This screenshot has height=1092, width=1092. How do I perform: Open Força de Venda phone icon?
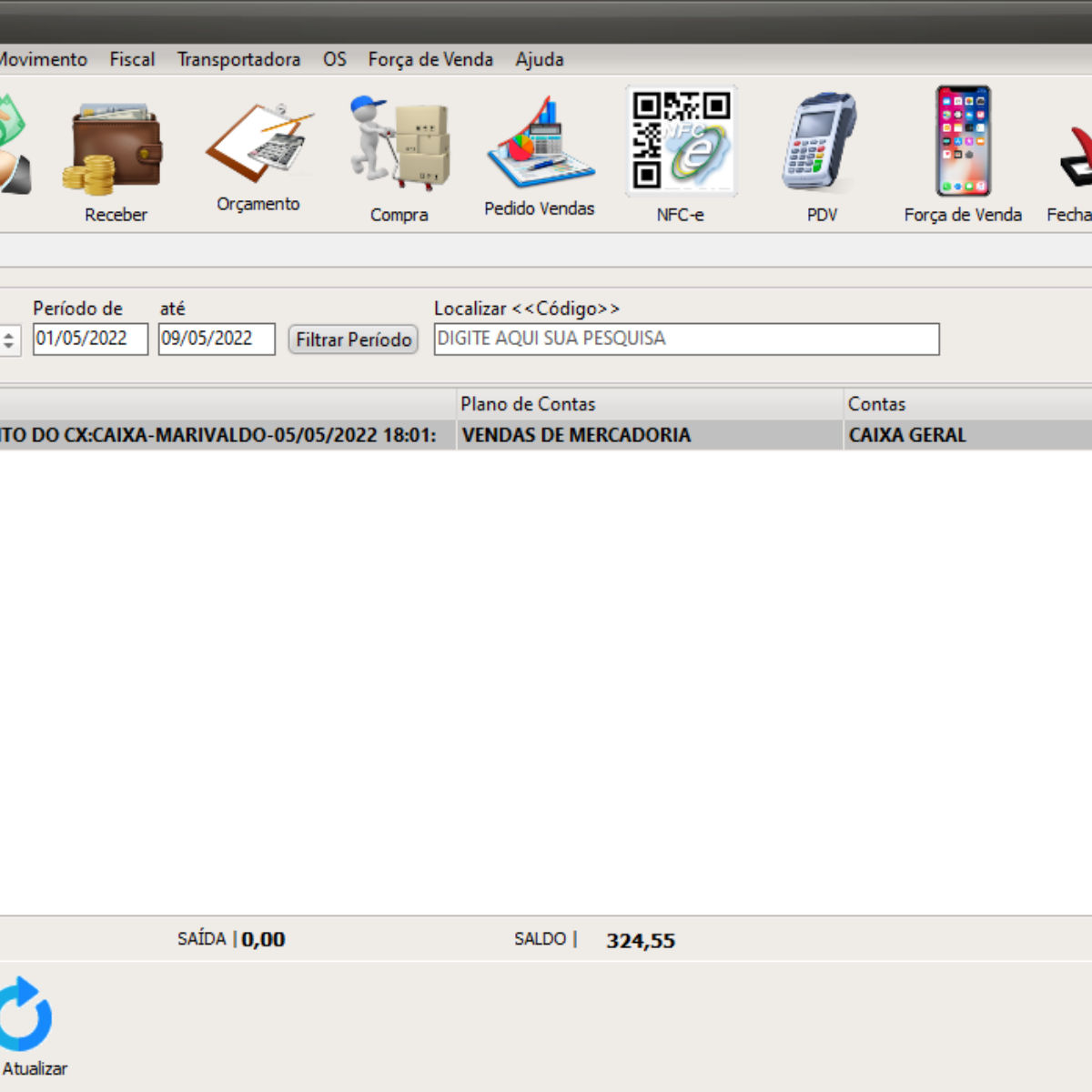(963, 141)
